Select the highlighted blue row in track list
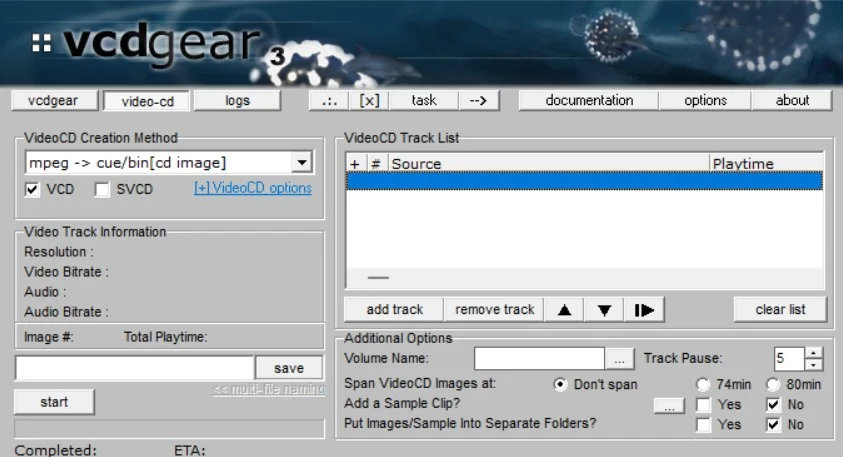Viewport: 843px width, 457px height. tap(584, 181)
